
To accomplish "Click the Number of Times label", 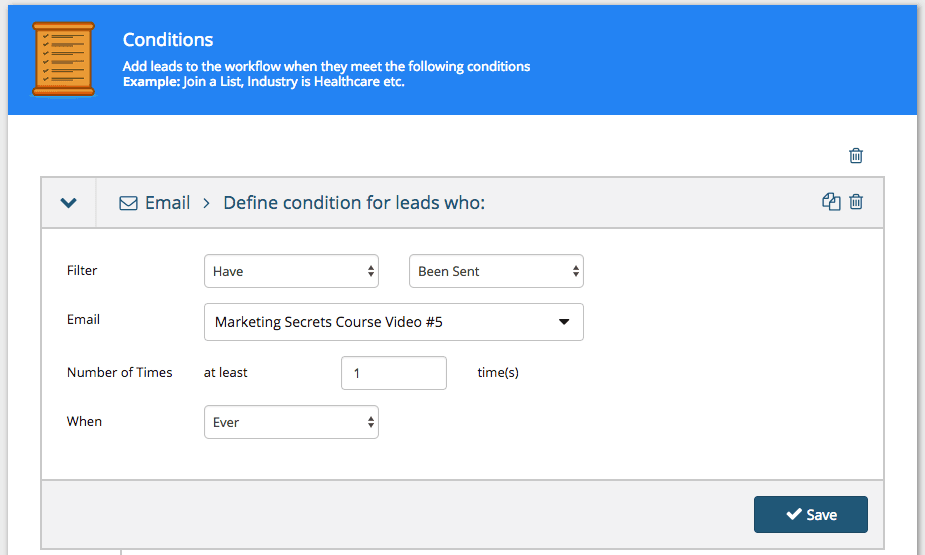I will (119, 372).
